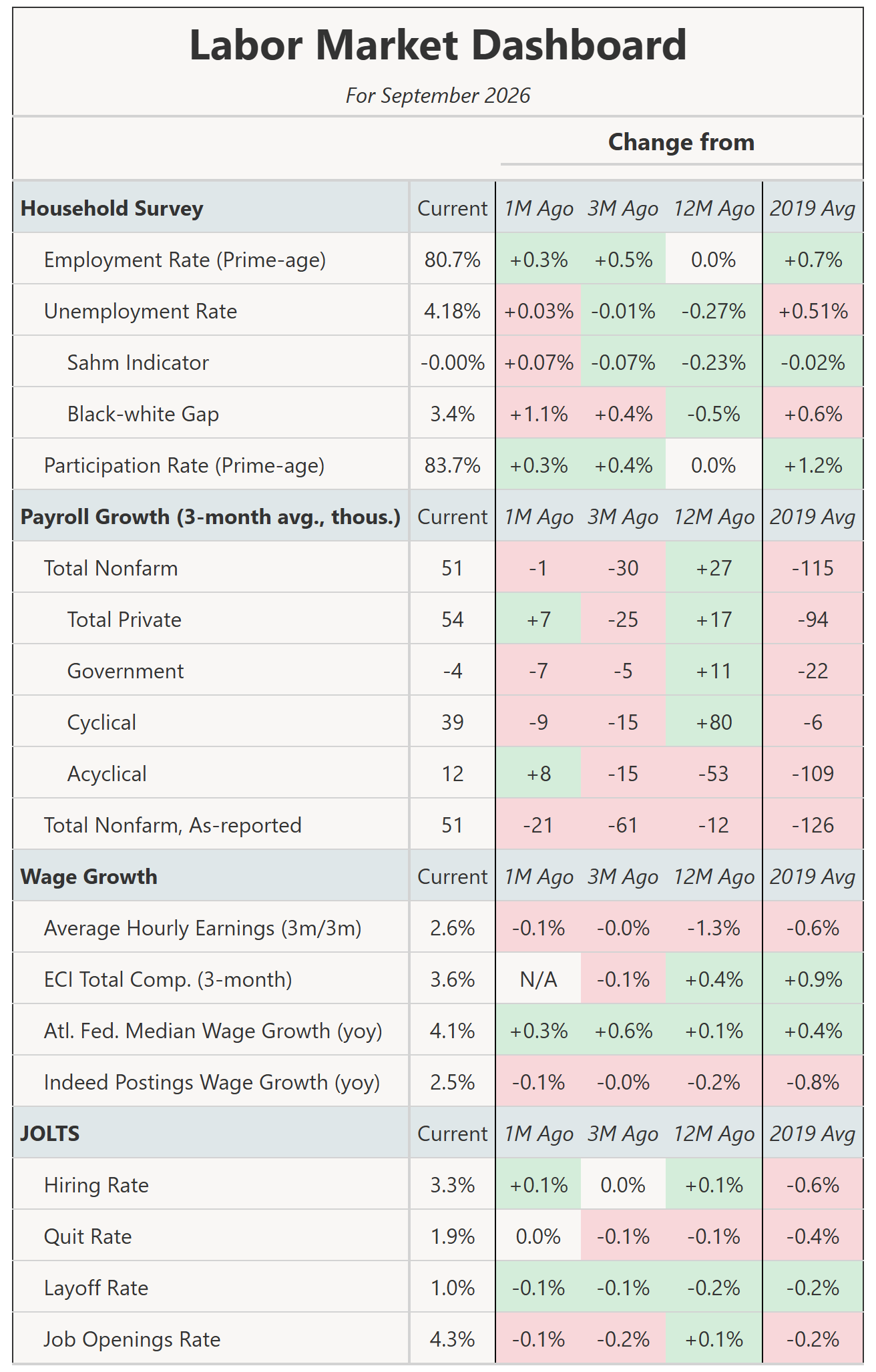The width and height of the screenshot is (876, 1372).
Task: Click the Unemployment Rate row label
Action: click(140, 311)
